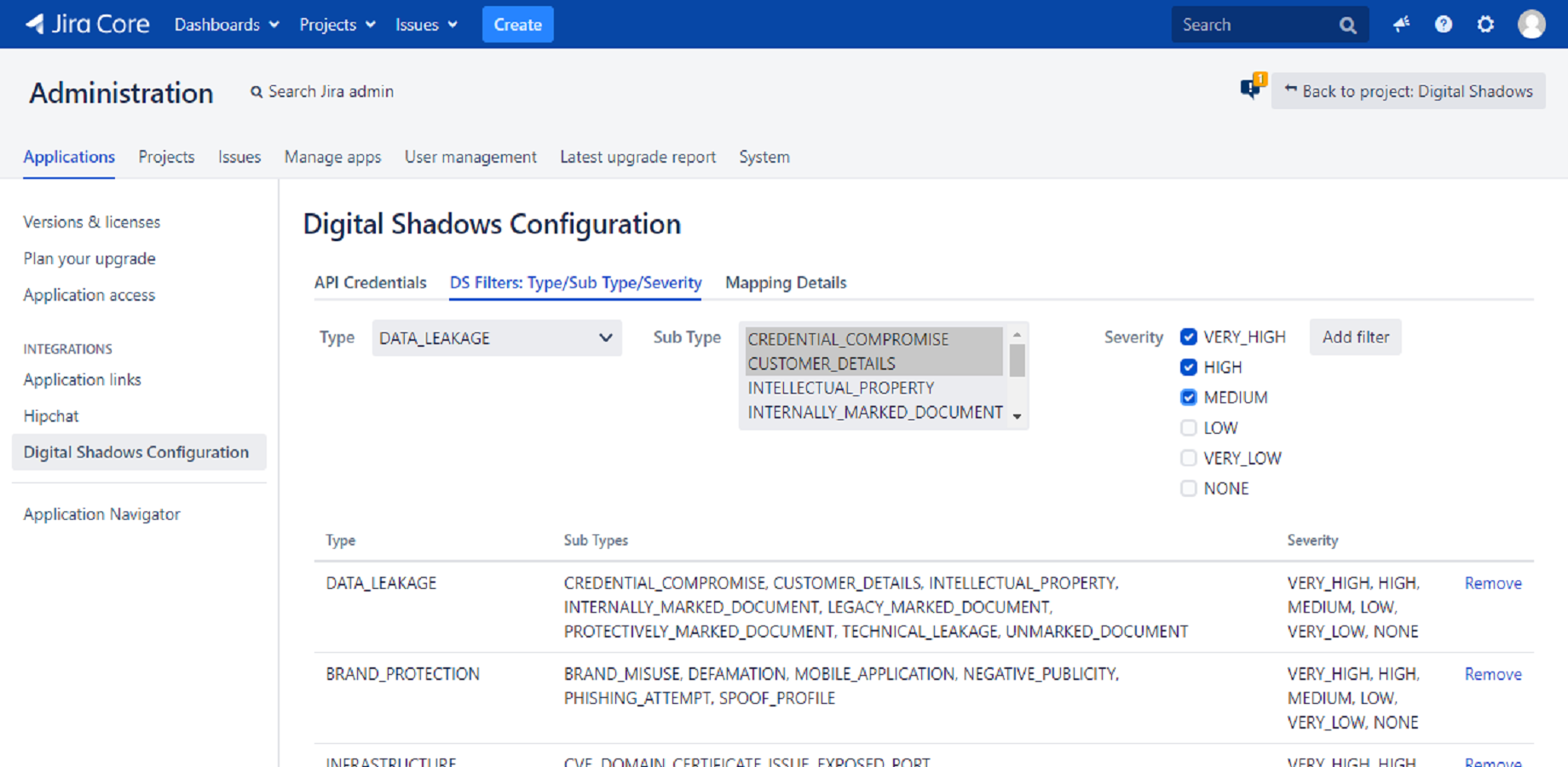The width and height of the screenshot is (1568, 767).
Task: Click the notification feedback icon with badge
Action: tap(1252, 87)
